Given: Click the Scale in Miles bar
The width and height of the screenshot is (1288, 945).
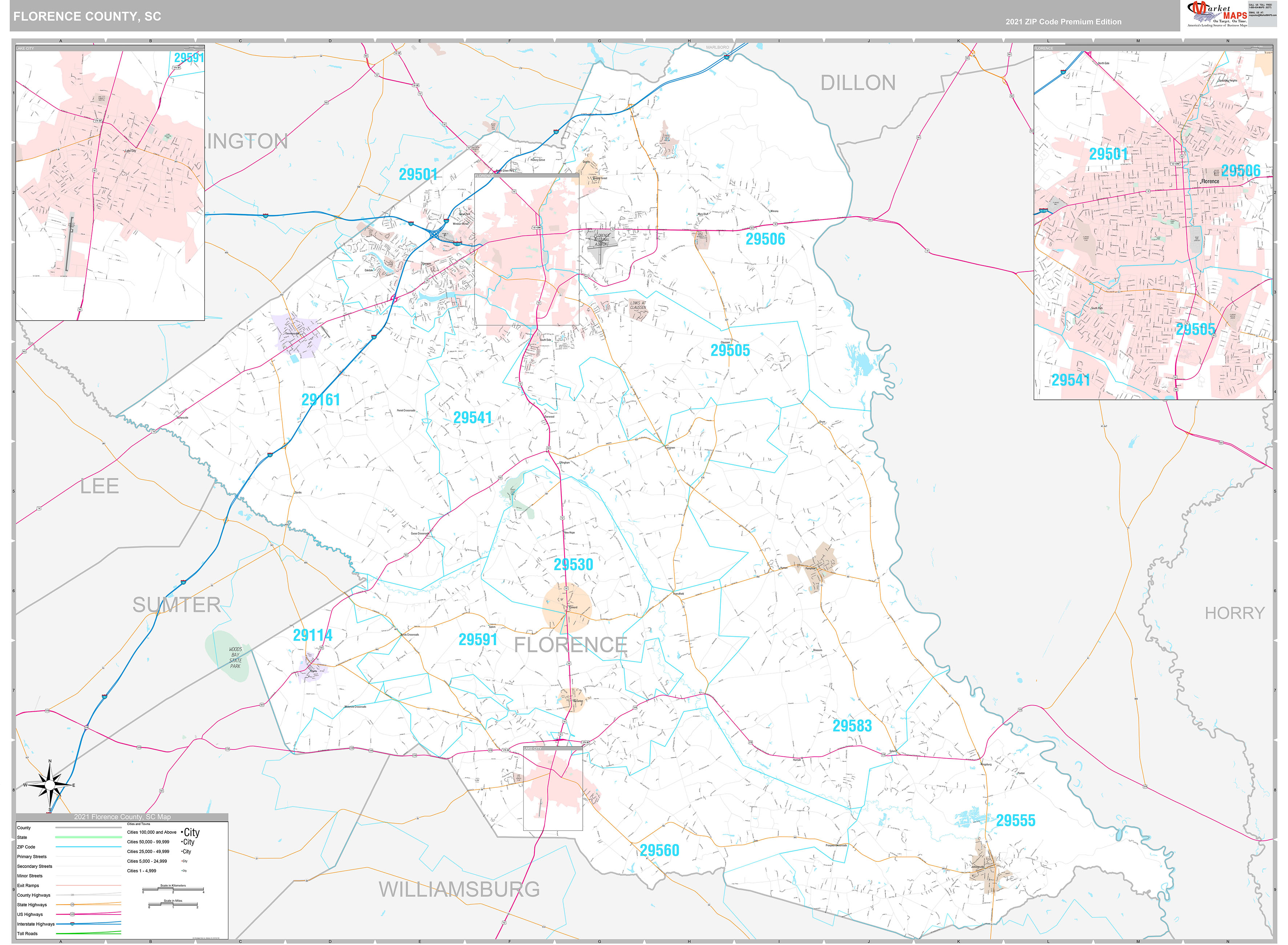Looking at the screenshot, I should pyautogui.click(x=173, y=904).
